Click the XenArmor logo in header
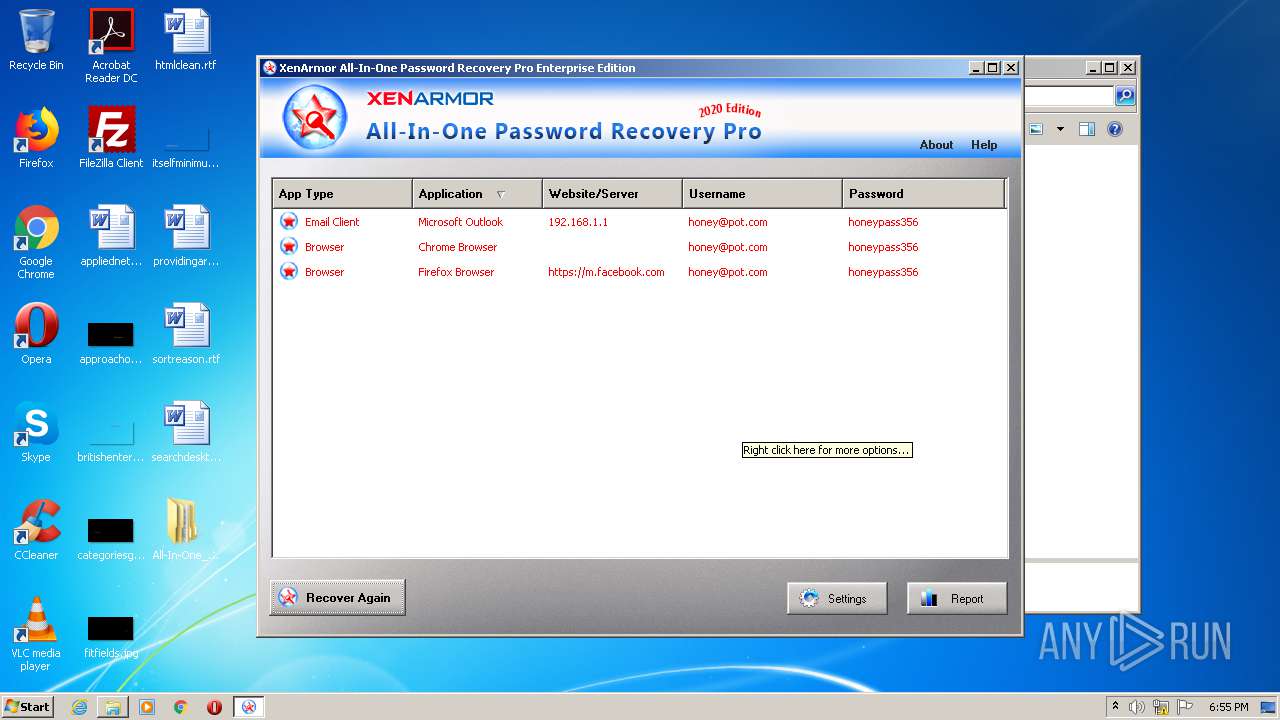The width and height of the screenshot is (1280, 720). click(x=315, y=118)
